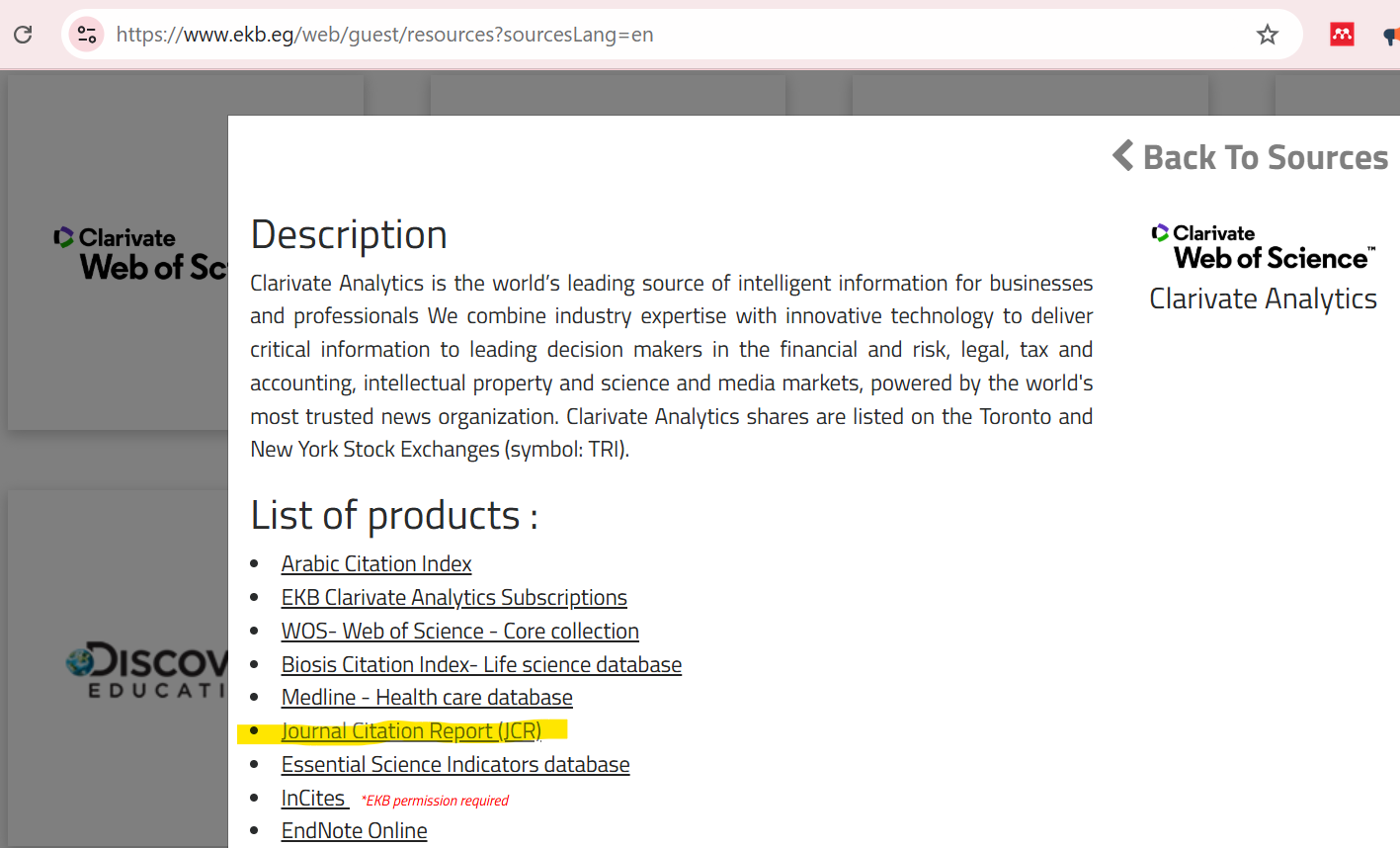Open the Arabic Citation Index link
Viewport: 1400px width, 848px height.
point(376,564)
